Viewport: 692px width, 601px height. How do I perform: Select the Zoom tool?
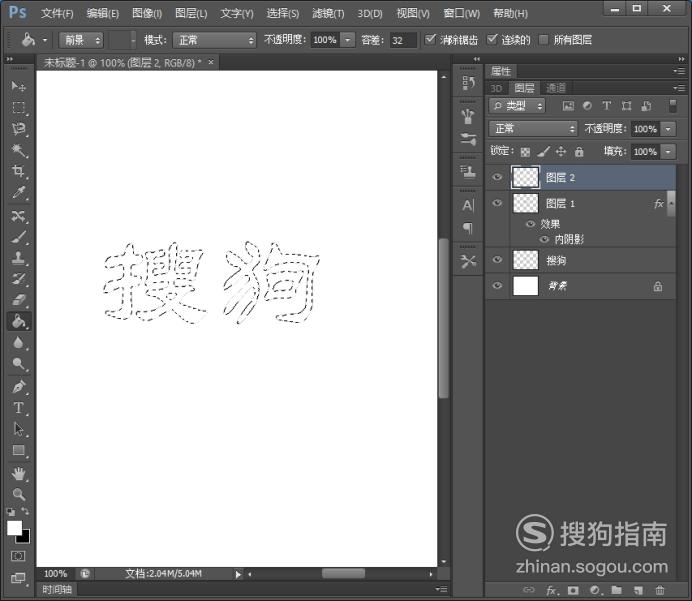pos(18,494)
